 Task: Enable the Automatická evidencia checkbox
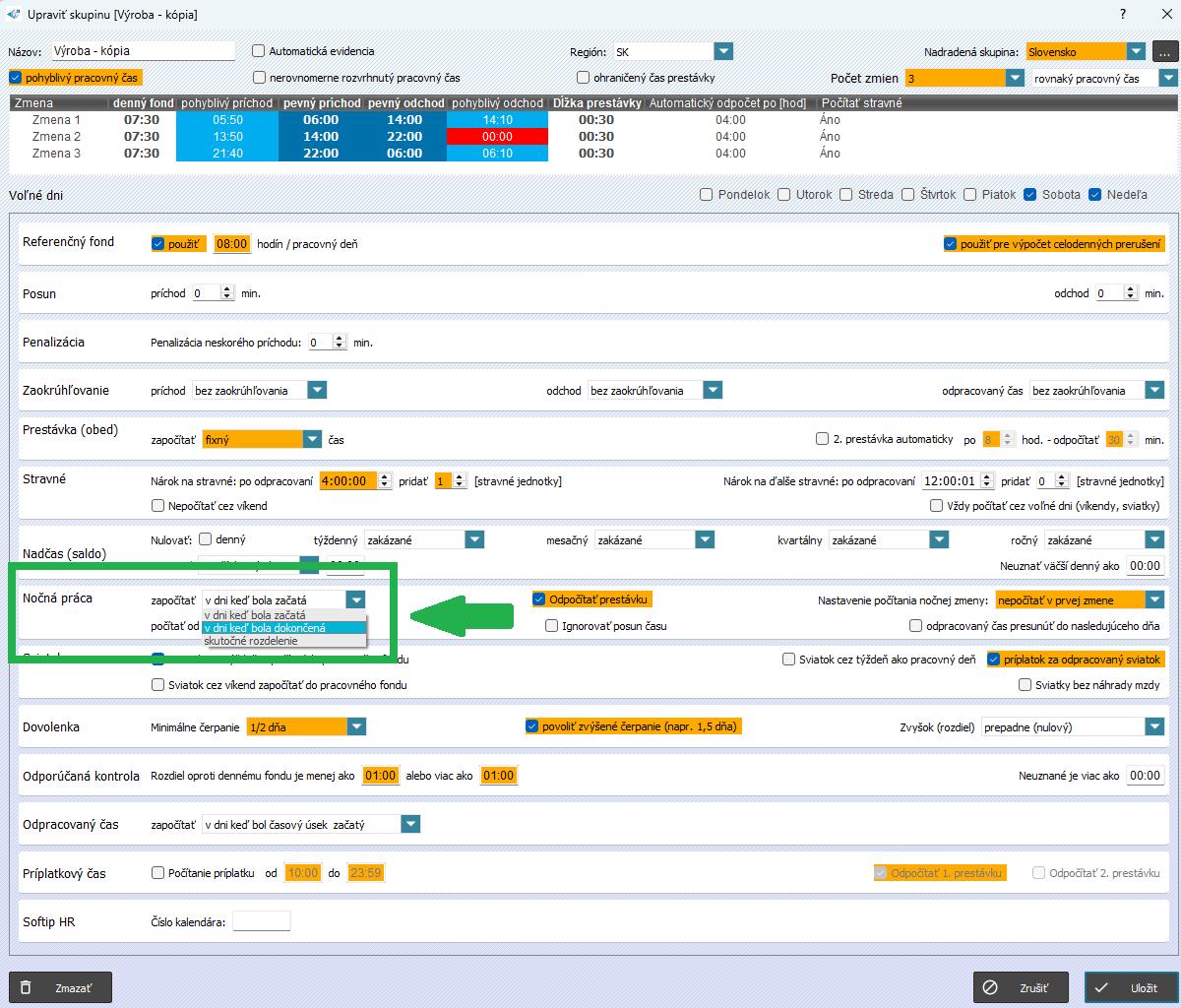259,51
